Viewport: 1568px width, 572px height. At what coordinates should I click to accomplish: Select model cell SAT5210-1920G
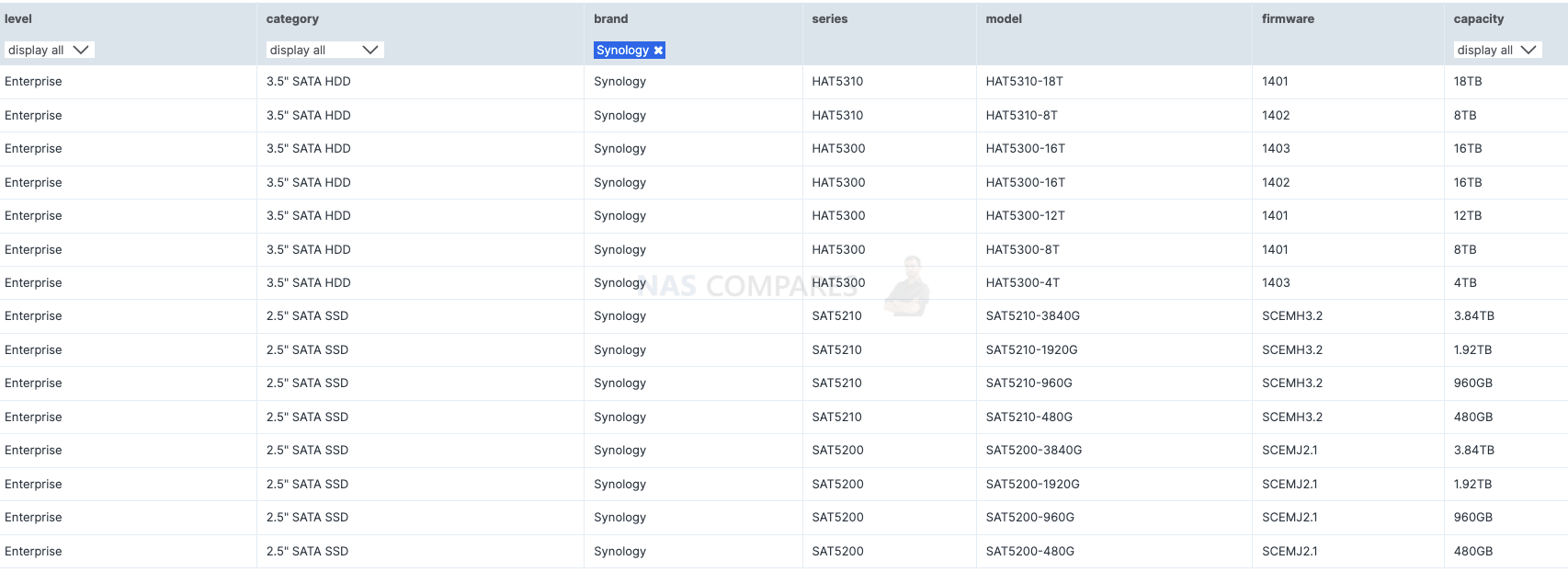point(1032,350)
